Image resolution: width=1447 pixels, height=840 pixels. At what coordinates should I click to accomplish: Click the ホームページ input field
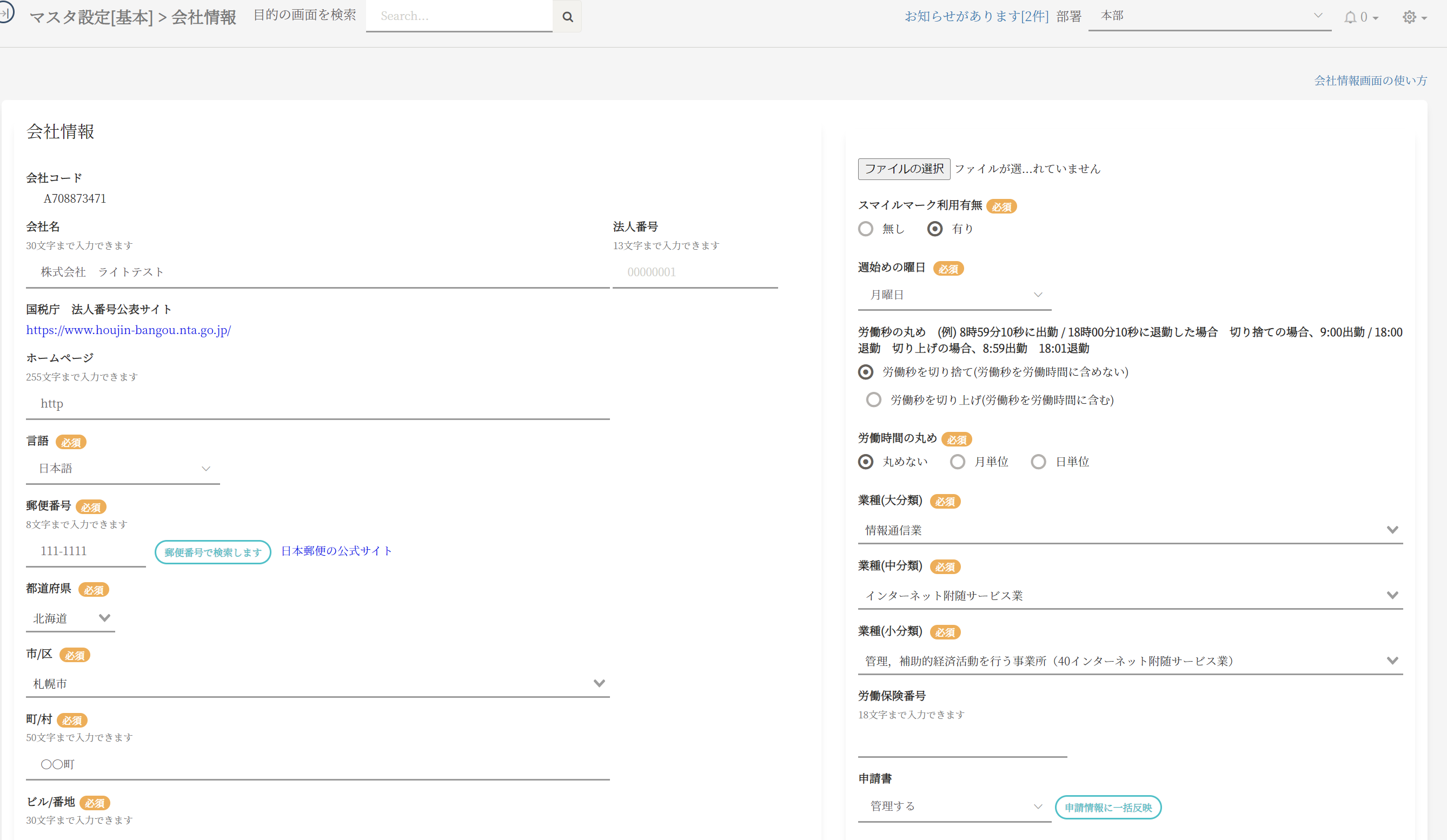[317, 404]
